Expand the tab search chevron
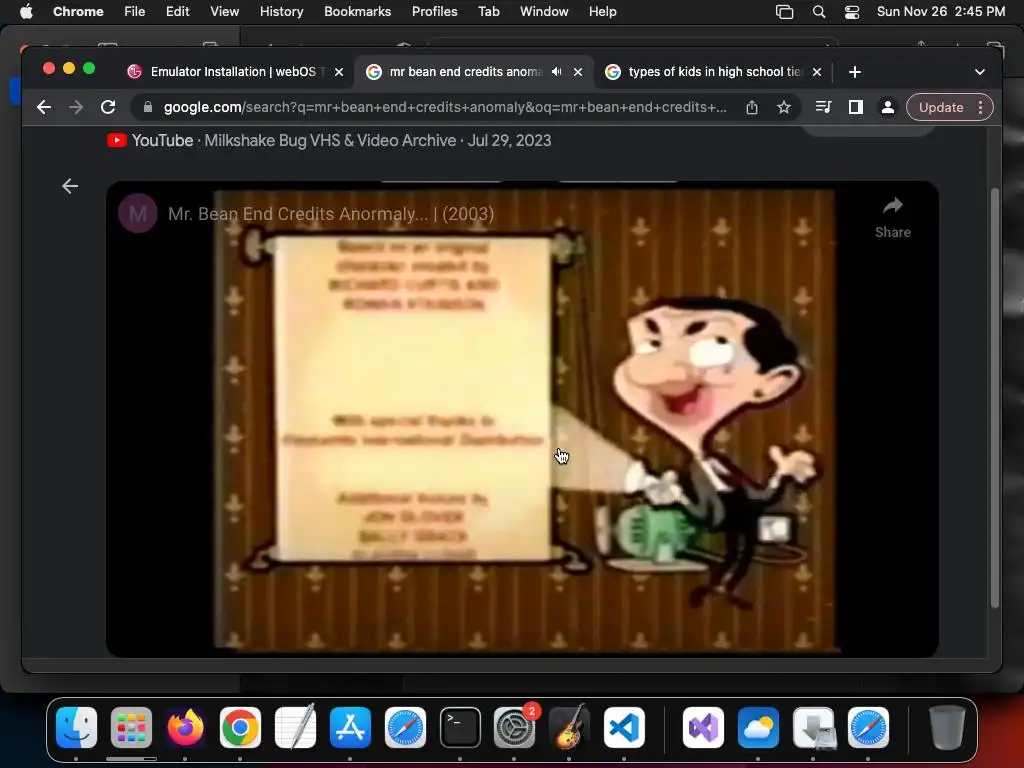The width and height of the screenshot is (1024, 768). tap(980, 72)
